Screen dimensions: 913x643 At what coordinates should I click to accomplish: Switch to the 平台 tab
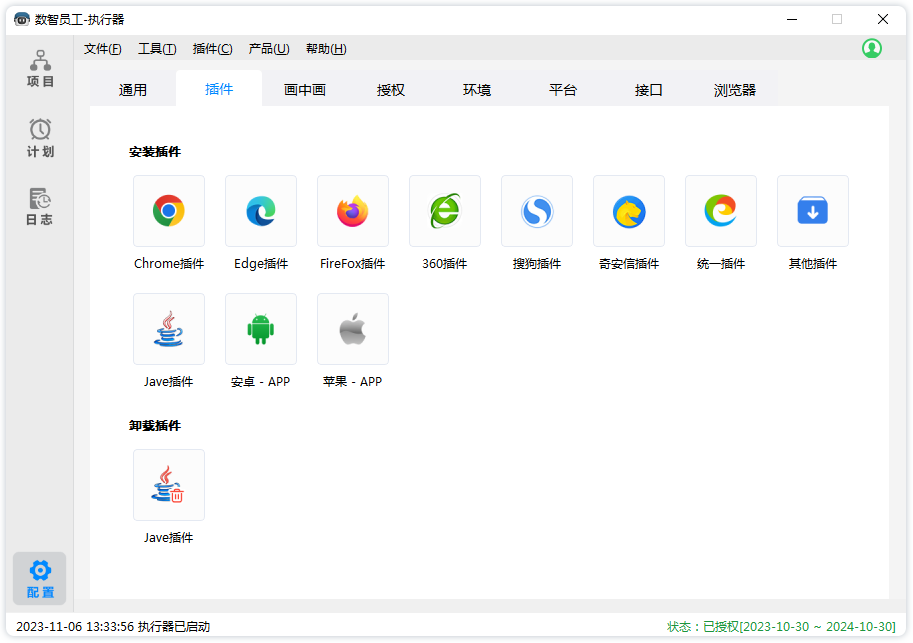562,90
